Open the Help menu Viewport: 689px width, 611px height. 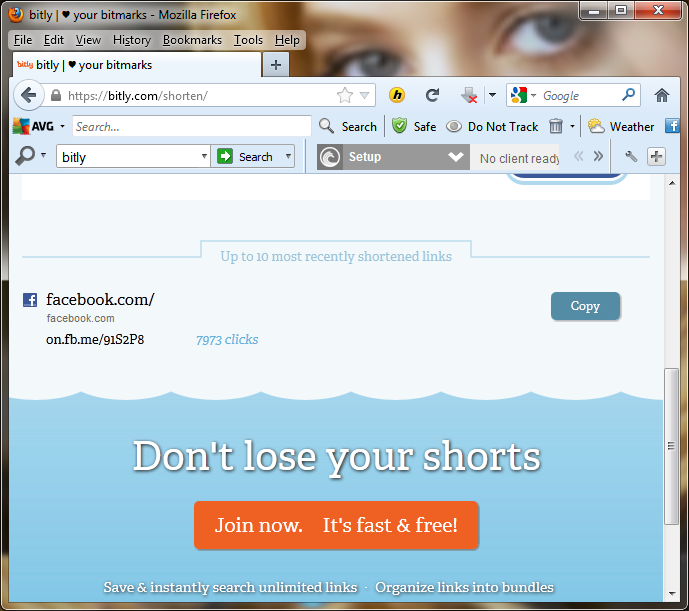click(x=287, y=40)
